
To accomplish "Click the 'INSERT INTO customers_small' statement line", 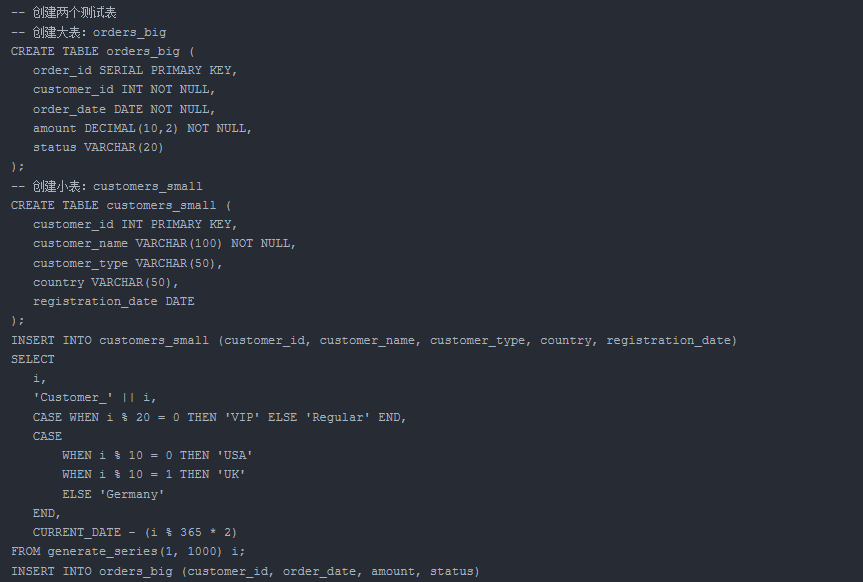I will [x=373, y=340].
